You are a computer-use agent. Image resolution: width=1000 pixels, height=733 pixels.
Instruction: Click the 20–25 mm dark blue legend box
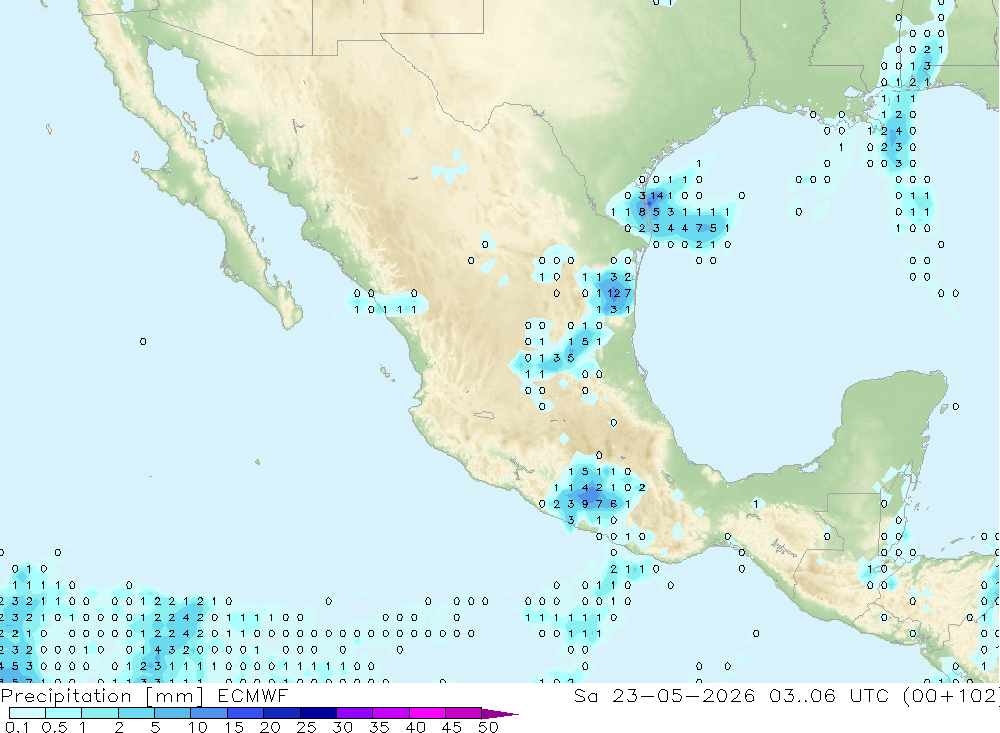point(281,713)
